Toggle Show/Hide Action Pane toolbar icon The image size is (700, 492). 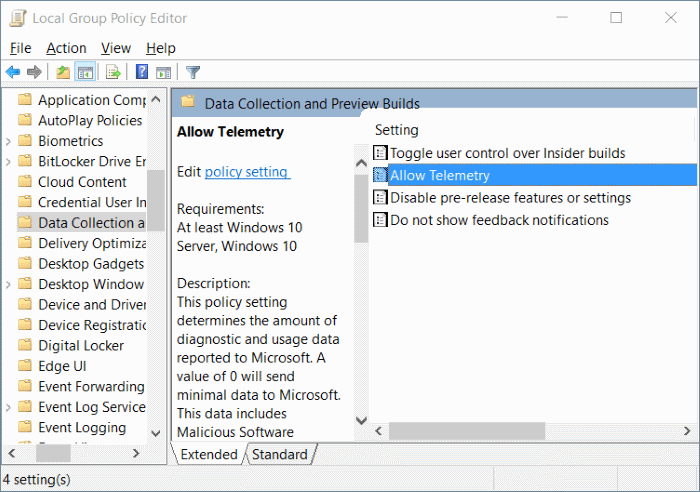pos(163,72)
